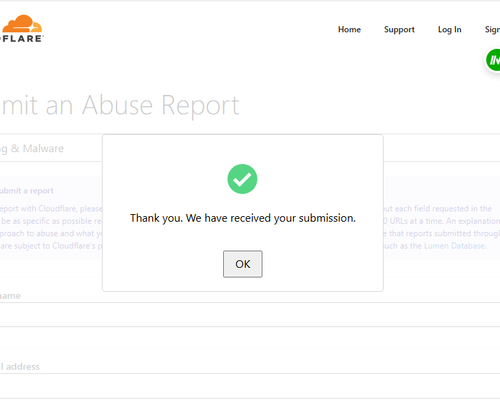This screenshot has width=500, height=400.
Task: Click the Cloudflare logo
Action: (22, 28)
